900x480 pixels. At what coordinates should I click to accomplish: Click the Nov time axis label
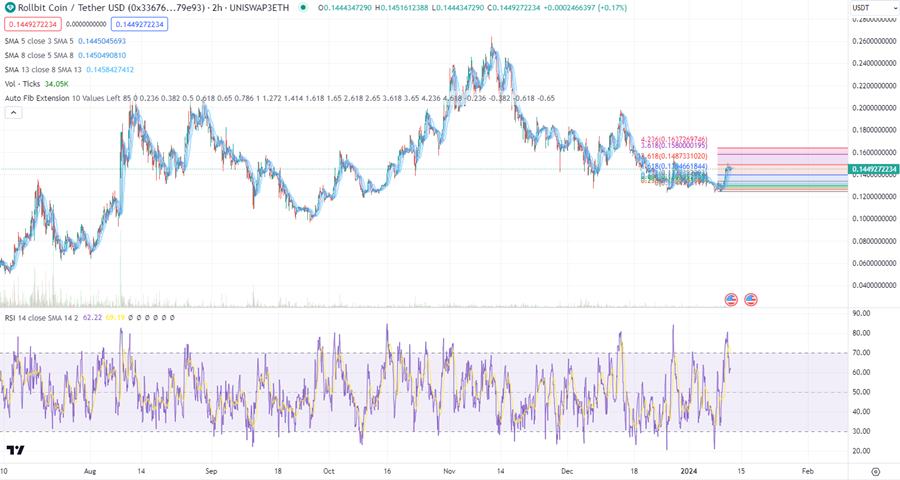[449, 471]
